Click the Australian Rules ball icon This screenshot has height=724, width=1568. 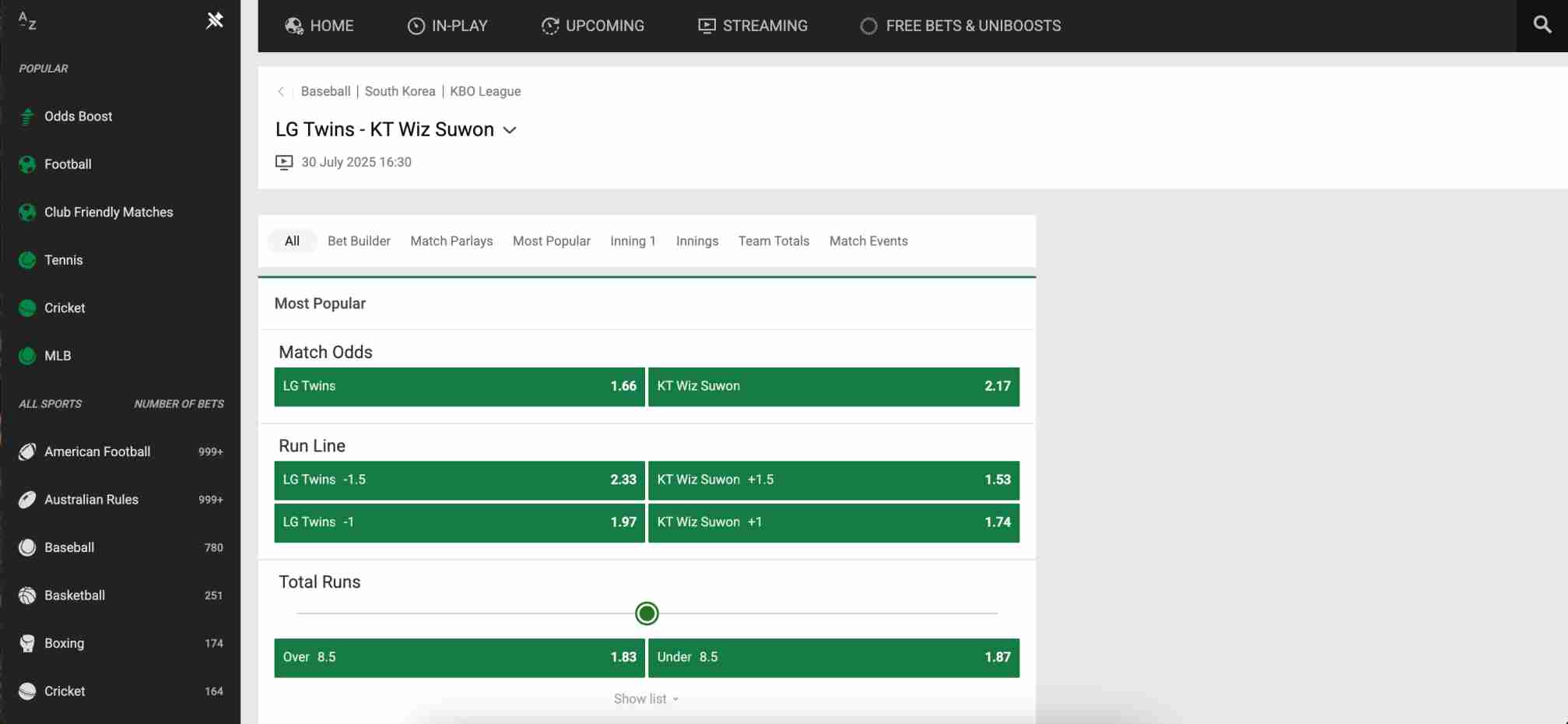click(27, 500)
